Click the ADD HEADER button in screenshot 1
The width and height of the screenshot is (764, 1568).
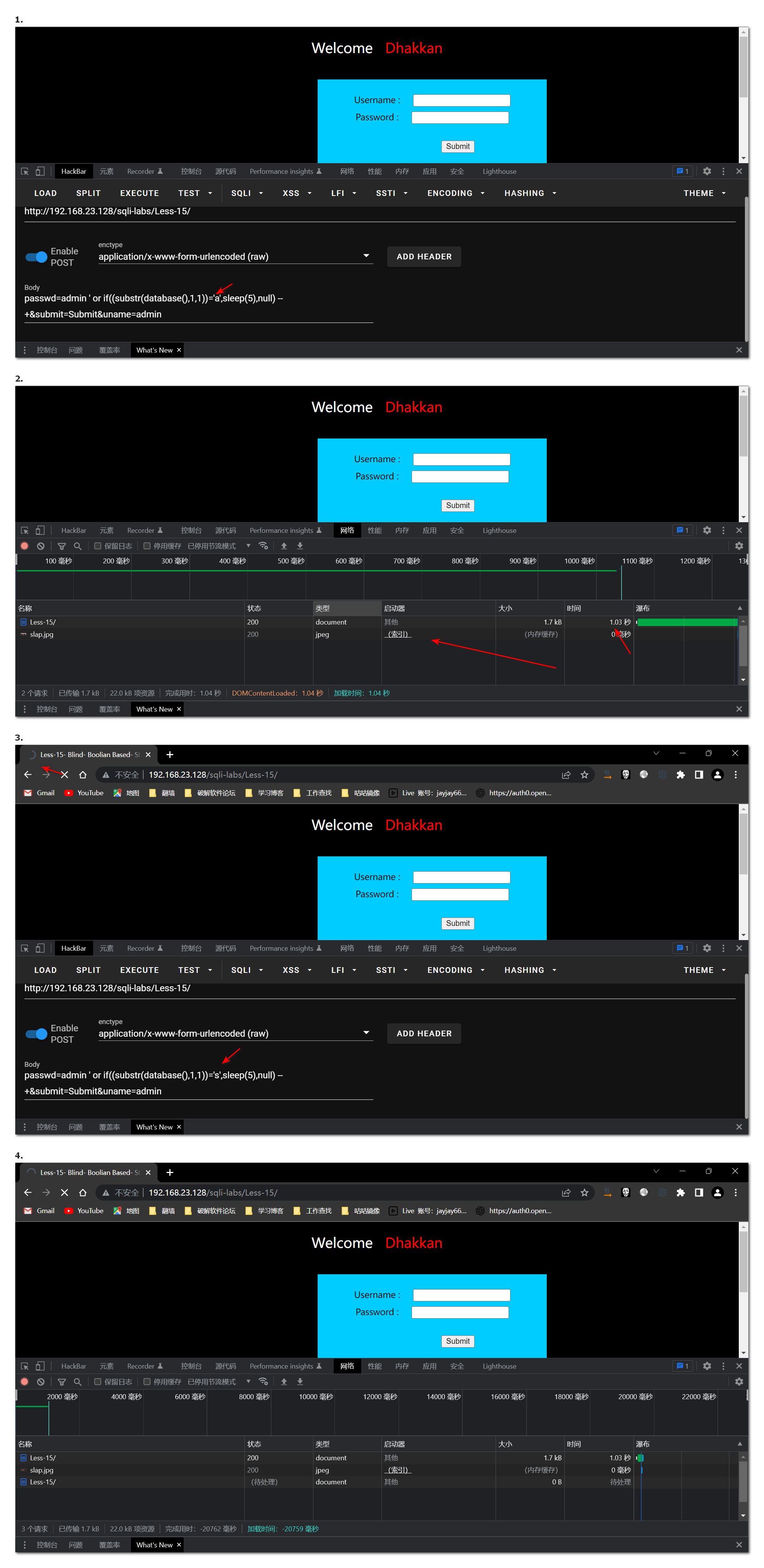pos(424,256)
